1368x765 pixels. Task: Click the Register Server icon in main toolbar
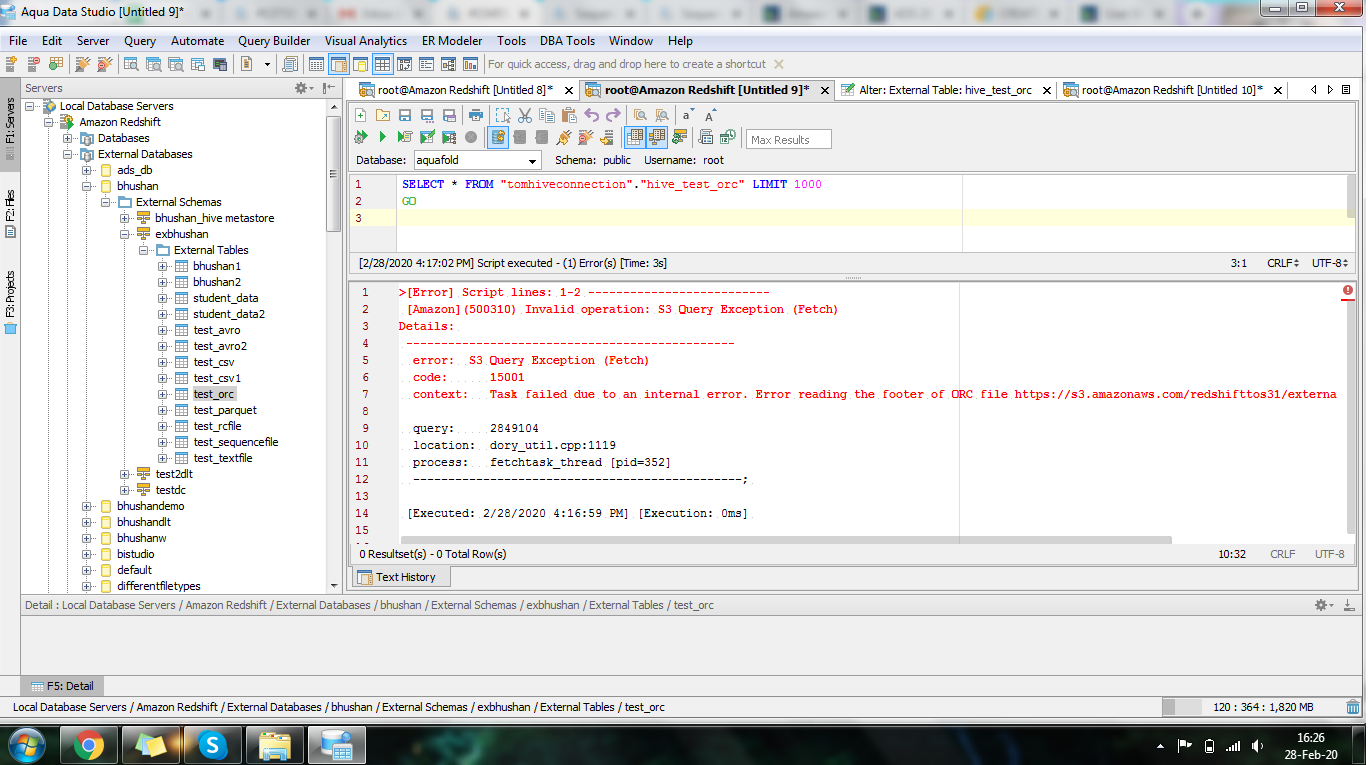tap(11, 64)
